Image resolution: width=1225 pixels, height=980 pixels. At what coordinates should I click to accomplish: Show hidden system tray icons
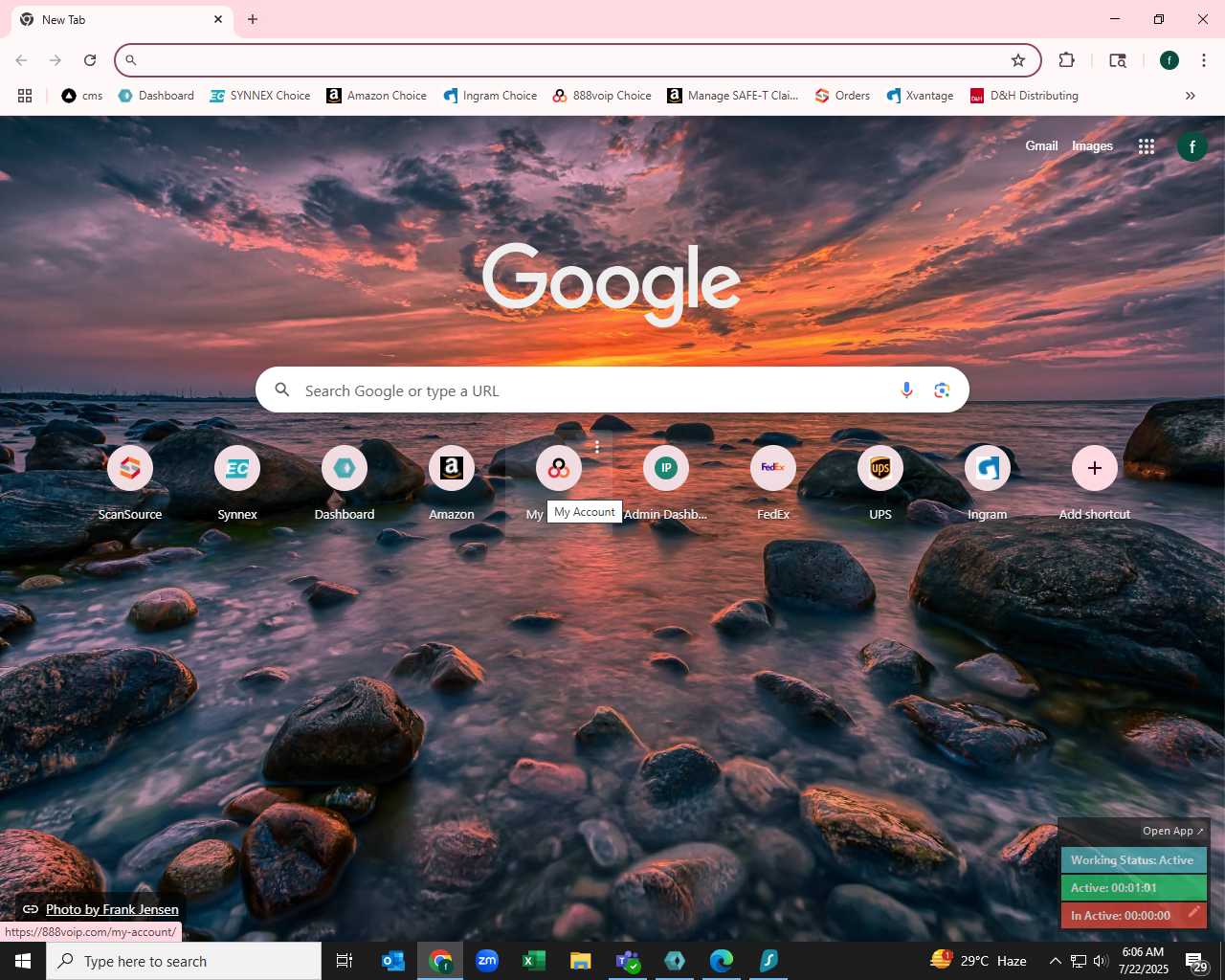click(x=1055, y=961)
